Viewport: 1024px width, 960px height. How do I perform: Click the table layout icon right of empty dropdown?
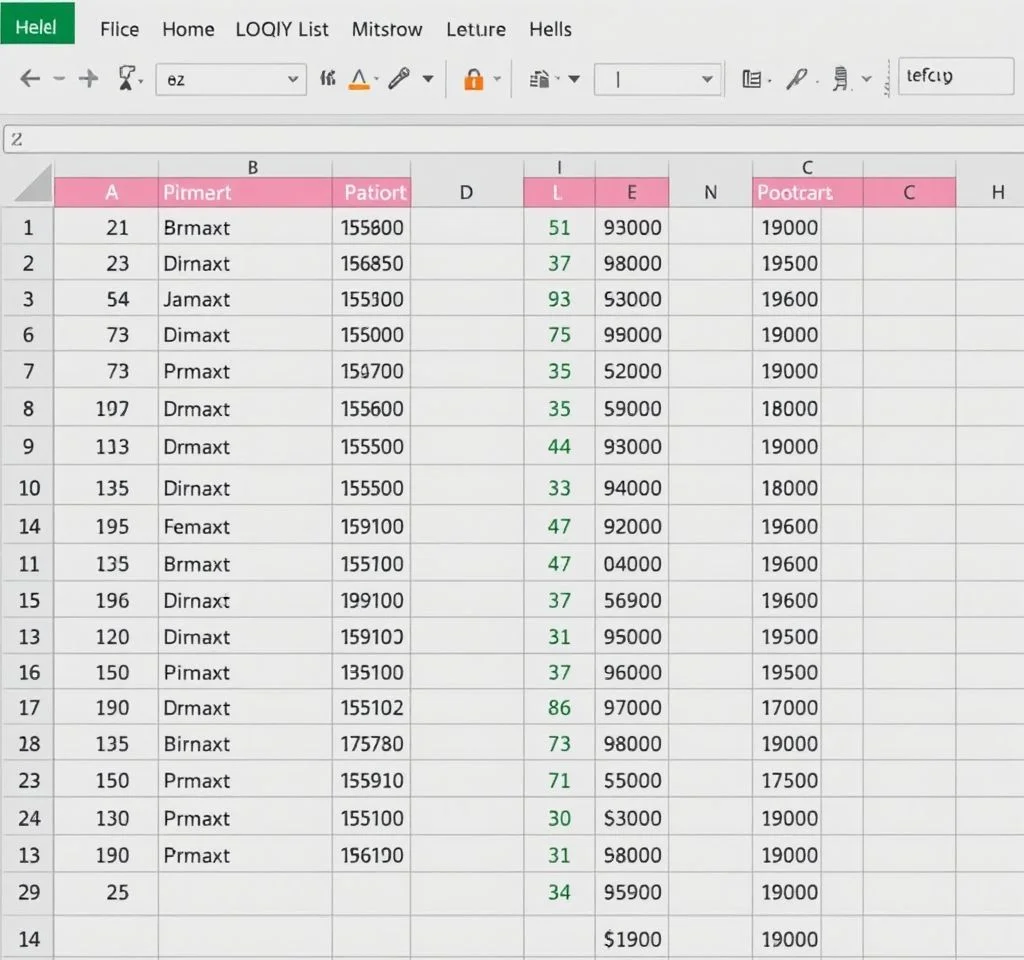(752, 79)
